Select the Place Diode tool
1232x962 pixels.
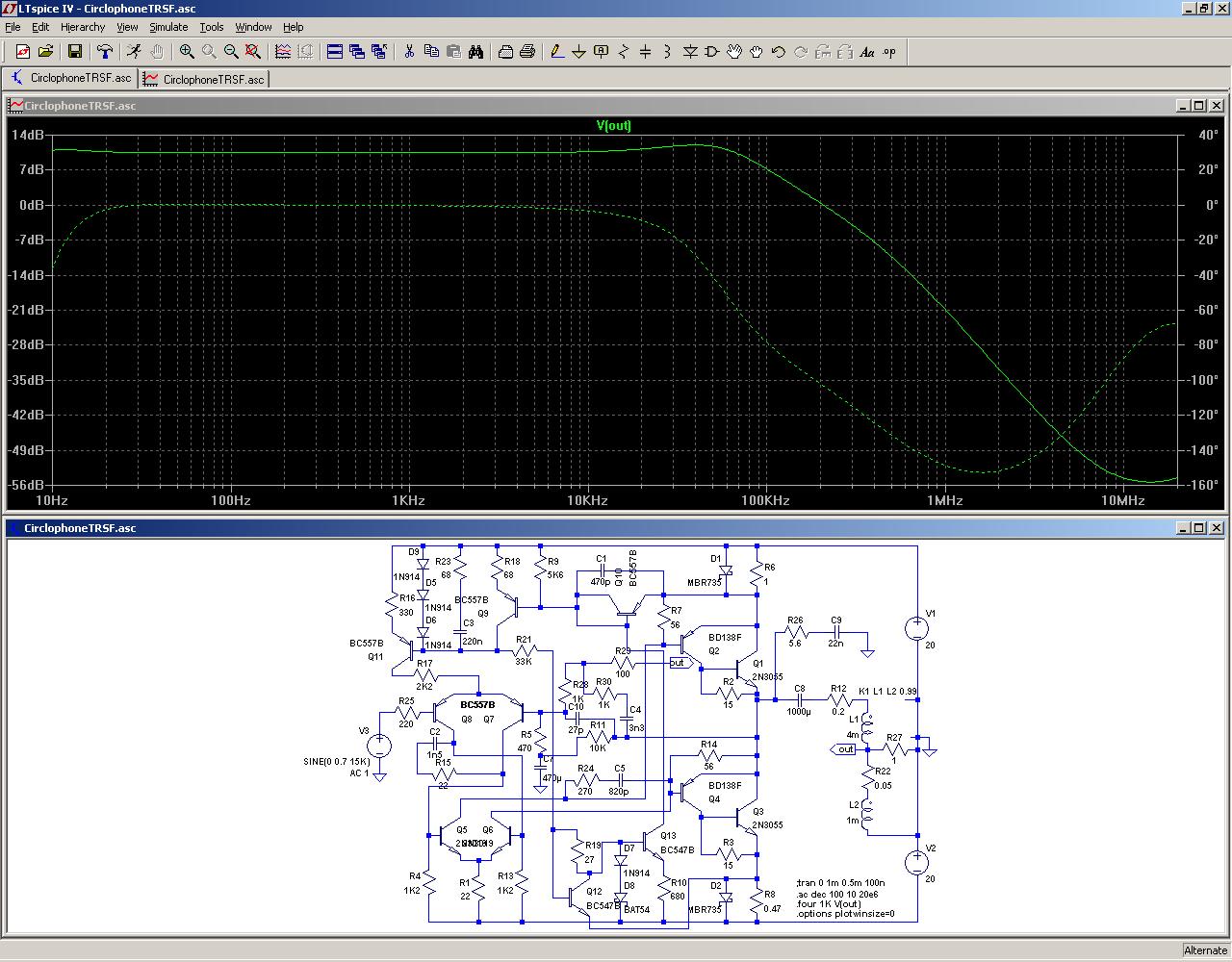click(x=690, y=52)
